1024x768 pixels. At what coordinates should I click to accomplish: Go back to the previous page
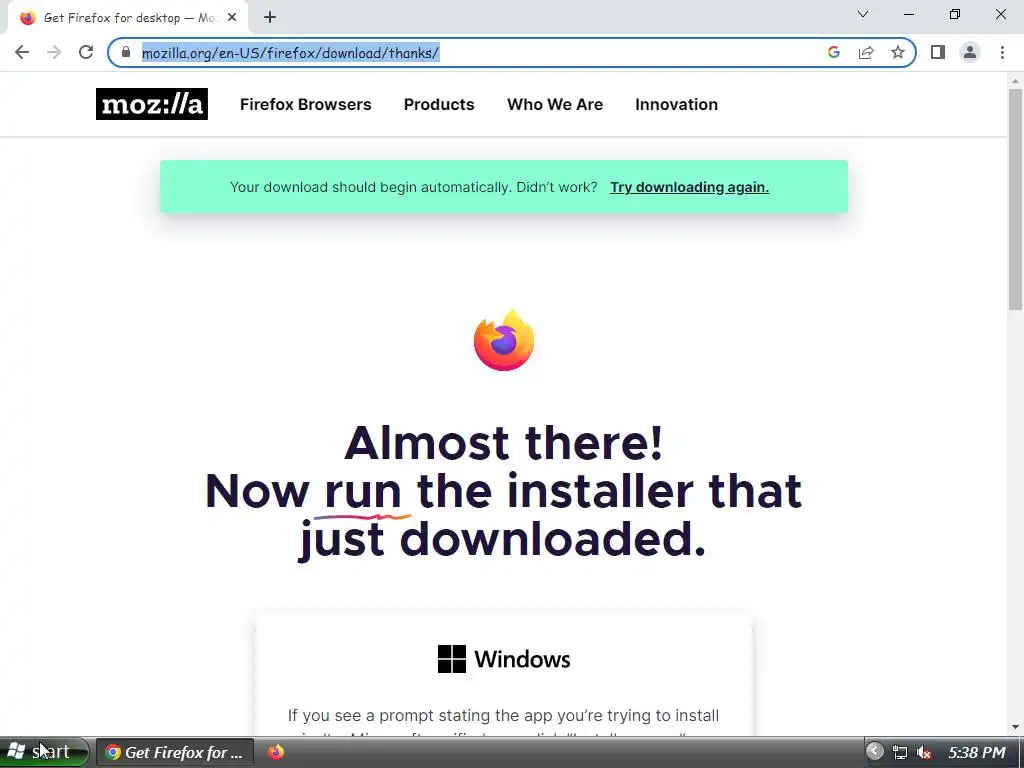pos(22,52)
